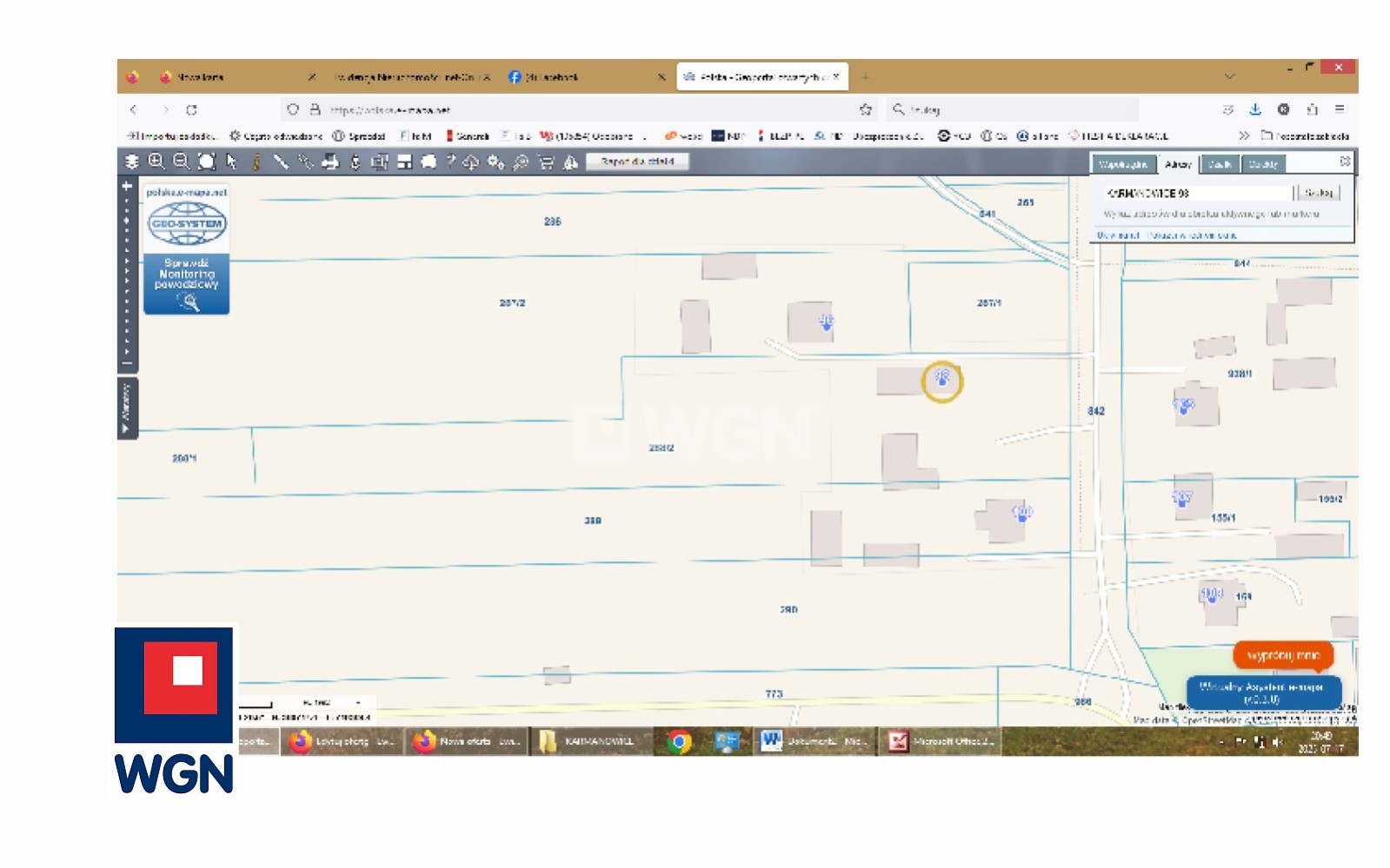Open Chrome from the taskbar
Image resolution: width=1390 pixels, height=868 pixels.
[679, 741]
